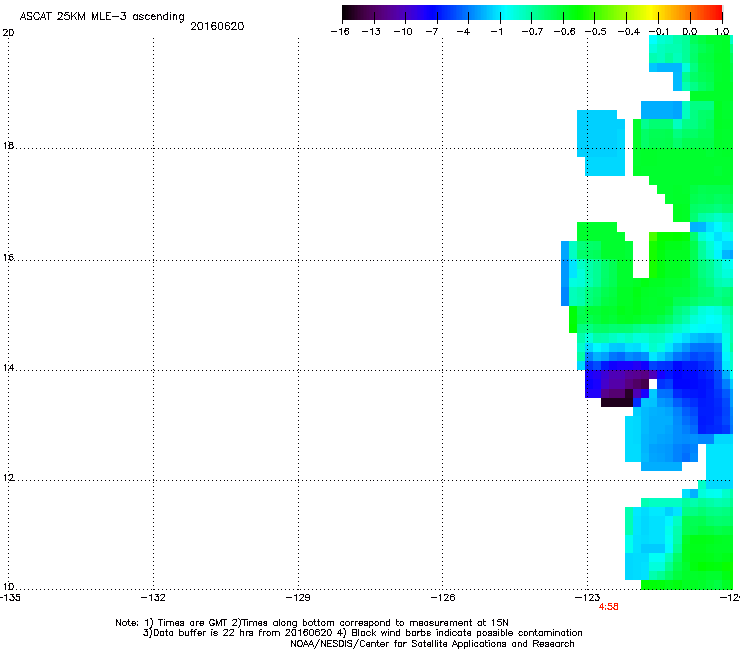Click longitude axis label -132

tap(153, 598)
